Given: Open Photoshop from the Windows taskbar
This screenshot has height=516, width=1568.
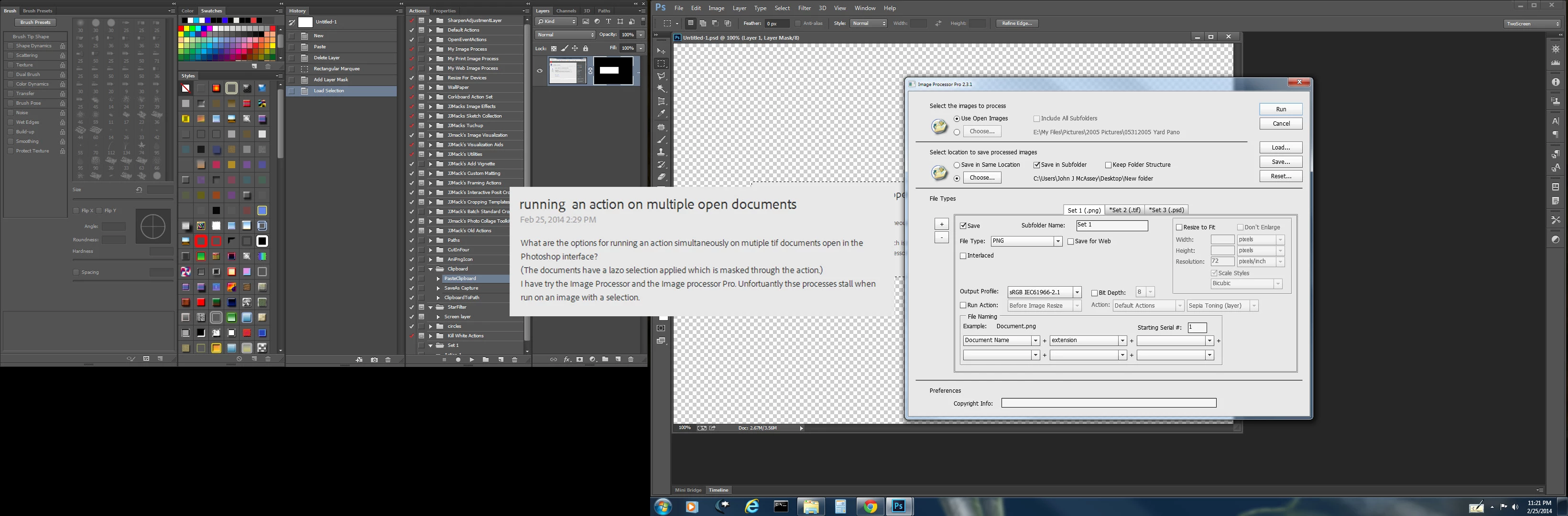Looking at the screenshot, I should (898, 506).
